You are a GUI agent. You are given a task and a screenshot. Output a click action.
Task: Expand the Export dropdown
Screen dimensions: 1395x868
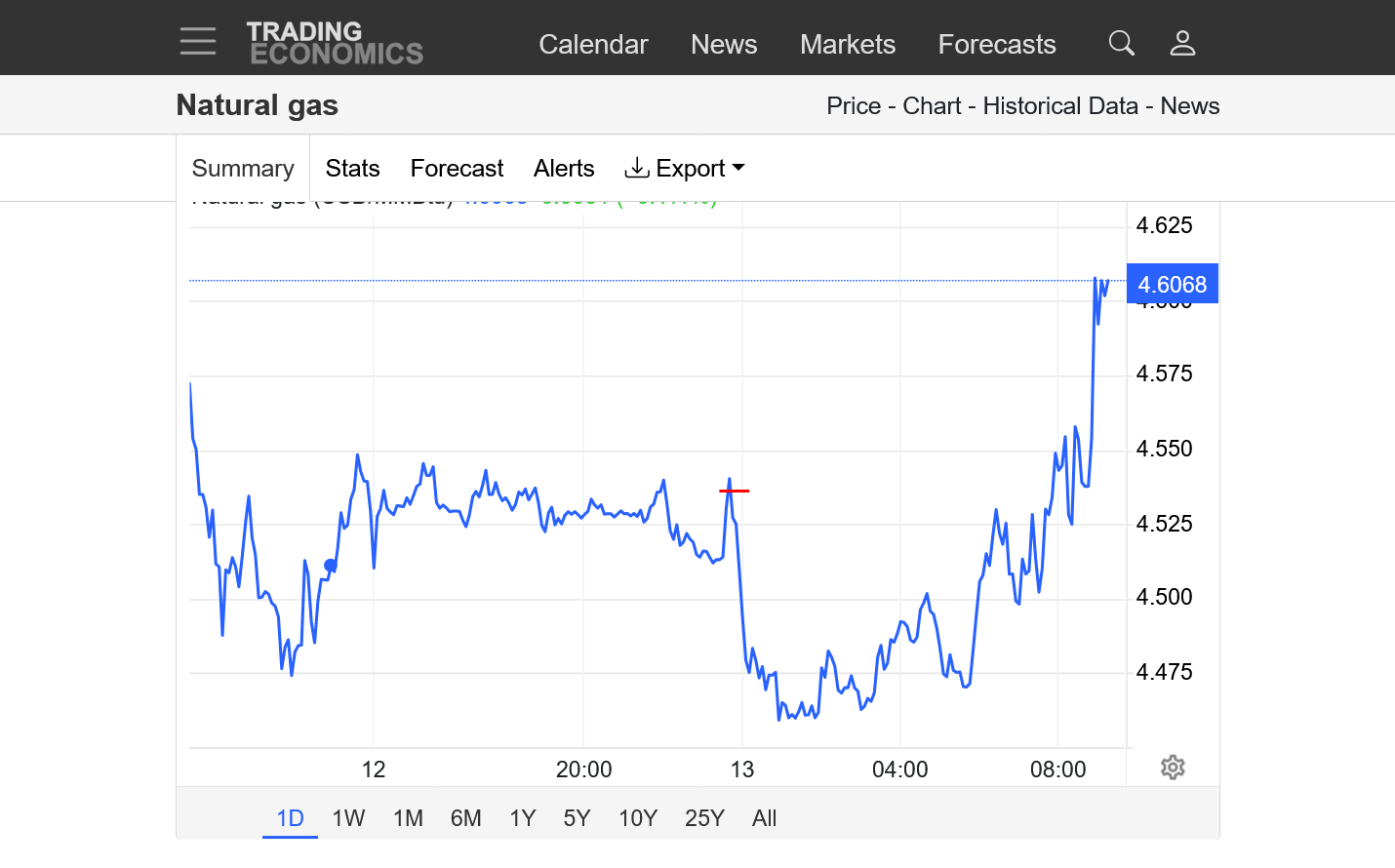click(685, 169)
